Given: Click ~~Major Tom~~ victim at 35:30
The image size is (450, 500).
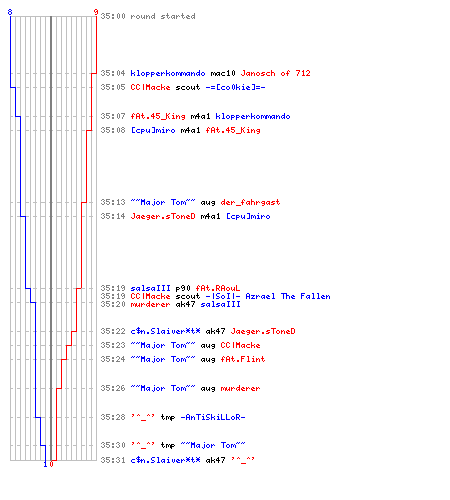Looking at the screenshot, I should [213, 445].
